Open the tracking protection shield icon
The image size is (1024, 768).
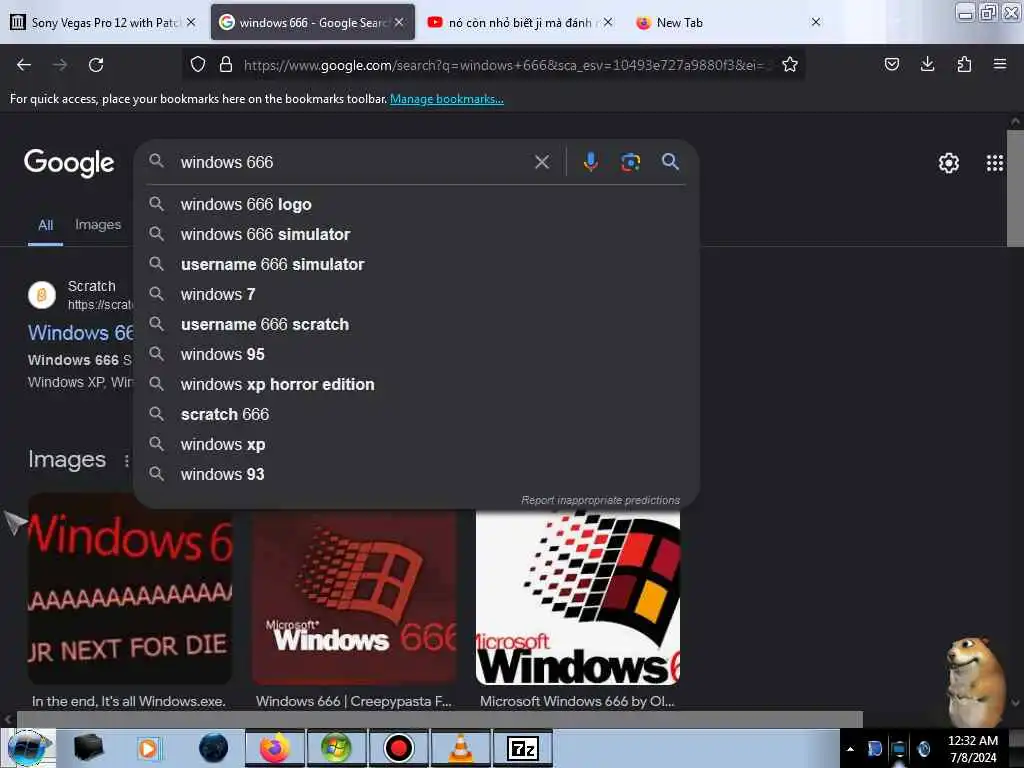pos(198,64)
